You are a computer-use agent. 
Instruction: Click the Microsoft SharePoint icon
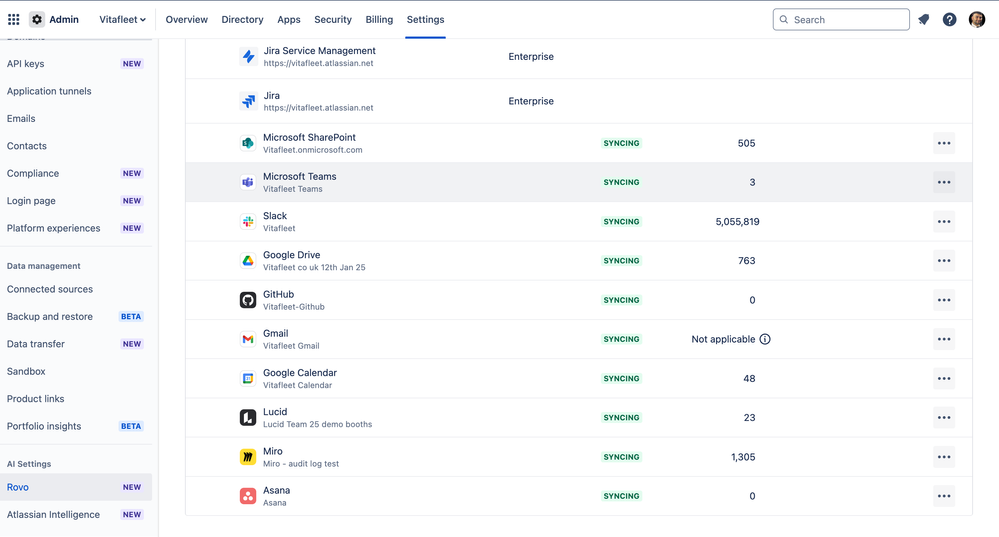click(x=248, y=143)
